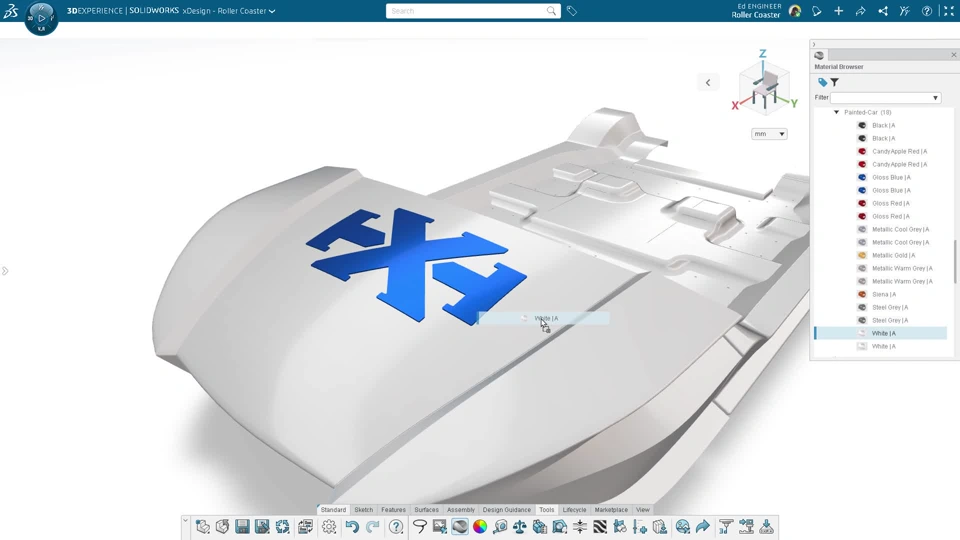The height and width of the screenshot is (540, 960).
Task: Click the share arrow icon in top bar
Action: tap(860, 11)
